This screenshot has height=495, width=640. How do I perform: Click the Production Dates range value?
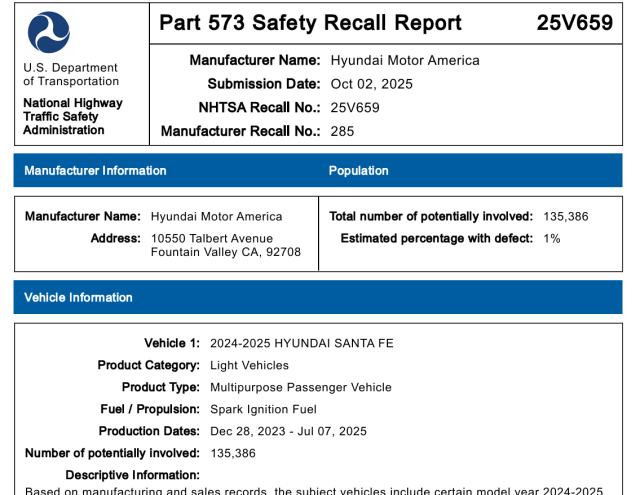point(288,431)
